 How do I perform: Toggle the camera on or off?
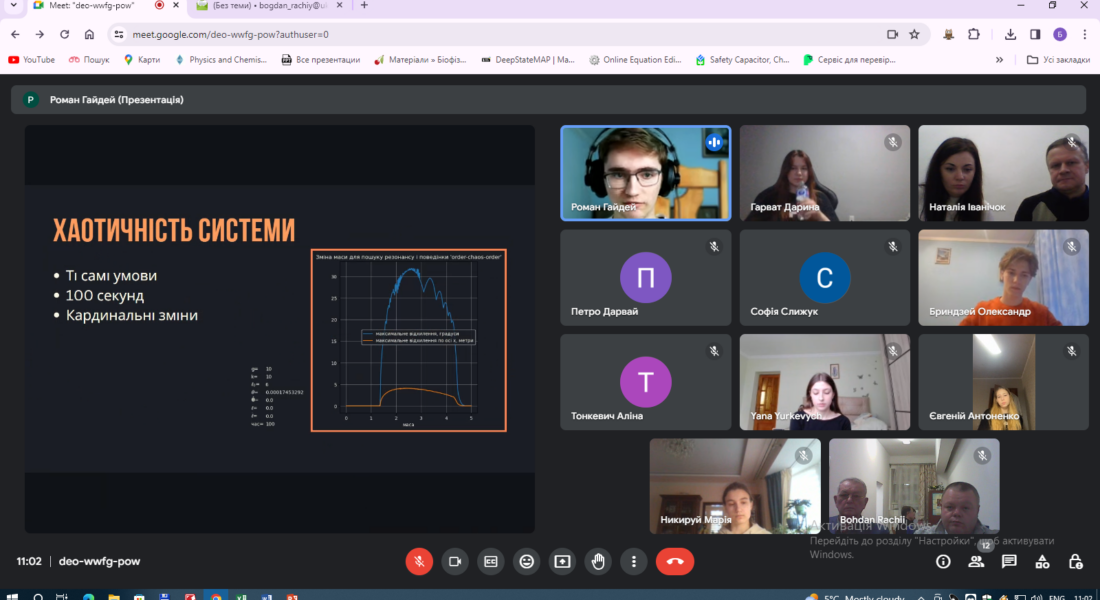tap(455, 561)
